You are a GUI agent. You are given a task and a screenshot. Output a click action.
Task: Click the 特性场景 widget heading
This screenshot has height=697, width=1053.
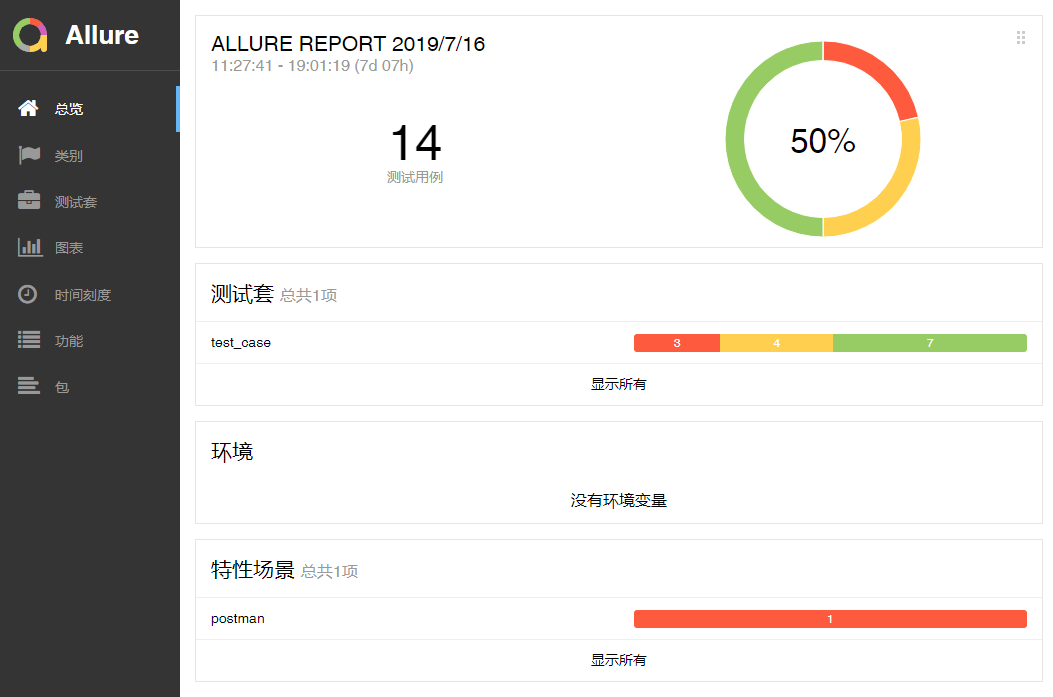click(x=253, y=569)
